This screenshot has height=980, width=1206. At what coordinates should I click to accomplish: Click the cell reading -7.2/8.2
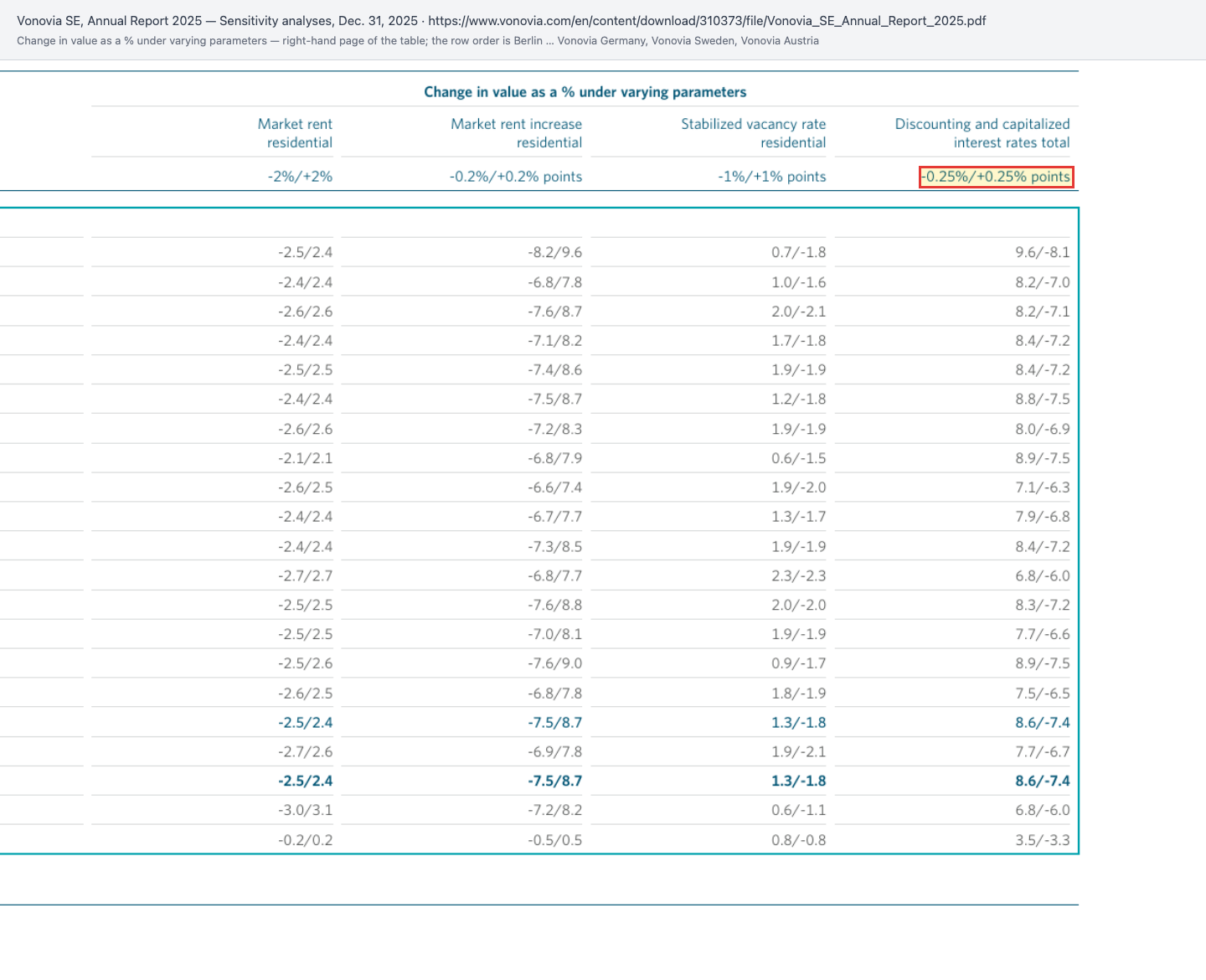(554, 810)
